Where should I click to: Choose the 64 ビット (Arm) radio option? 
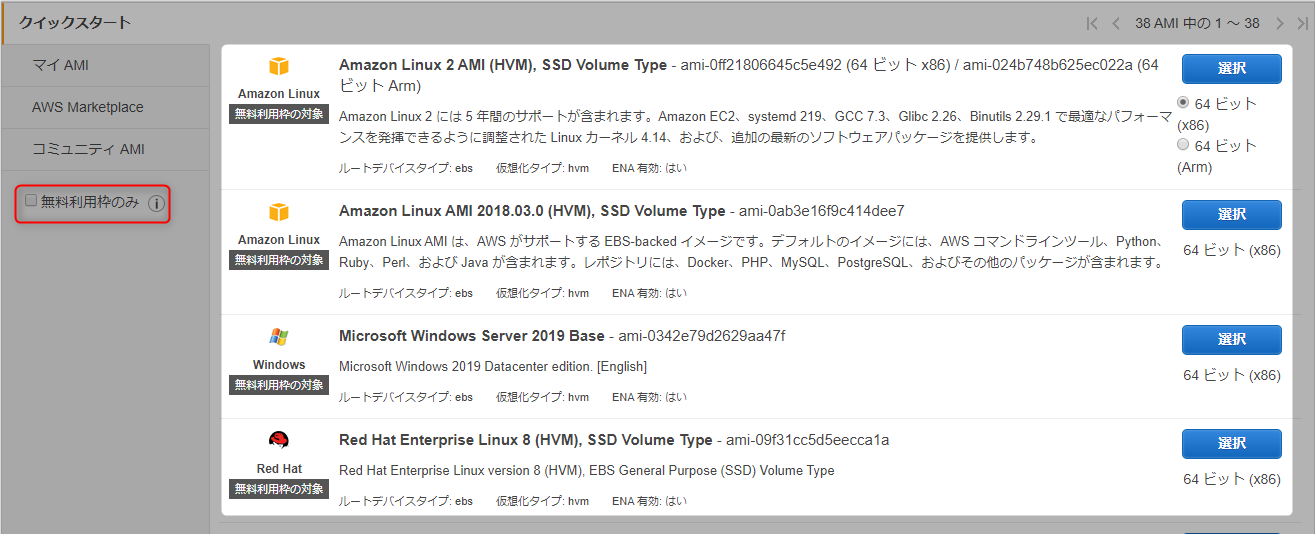point(1184,145)
